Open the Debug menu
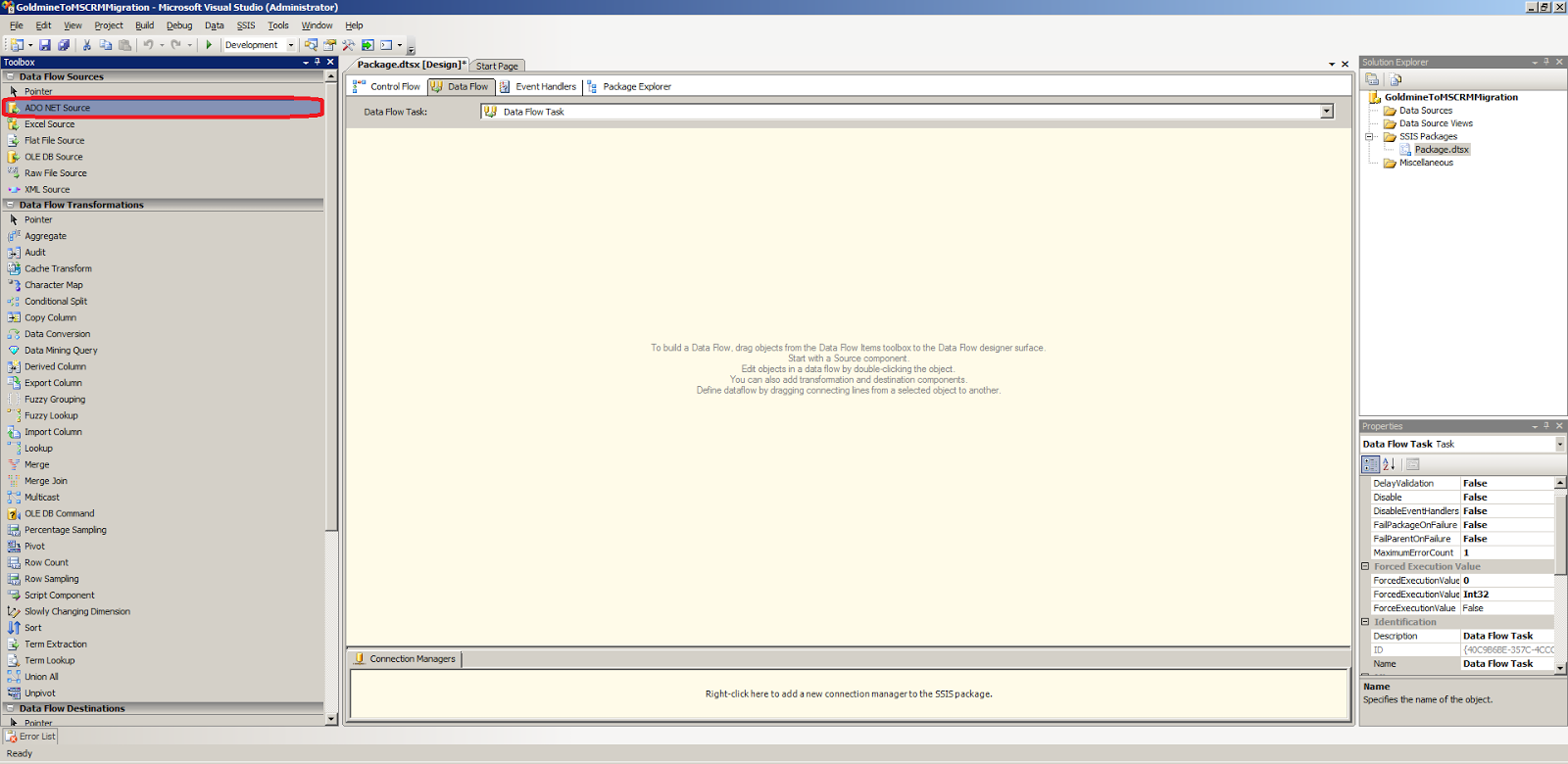 coord(179,25)
